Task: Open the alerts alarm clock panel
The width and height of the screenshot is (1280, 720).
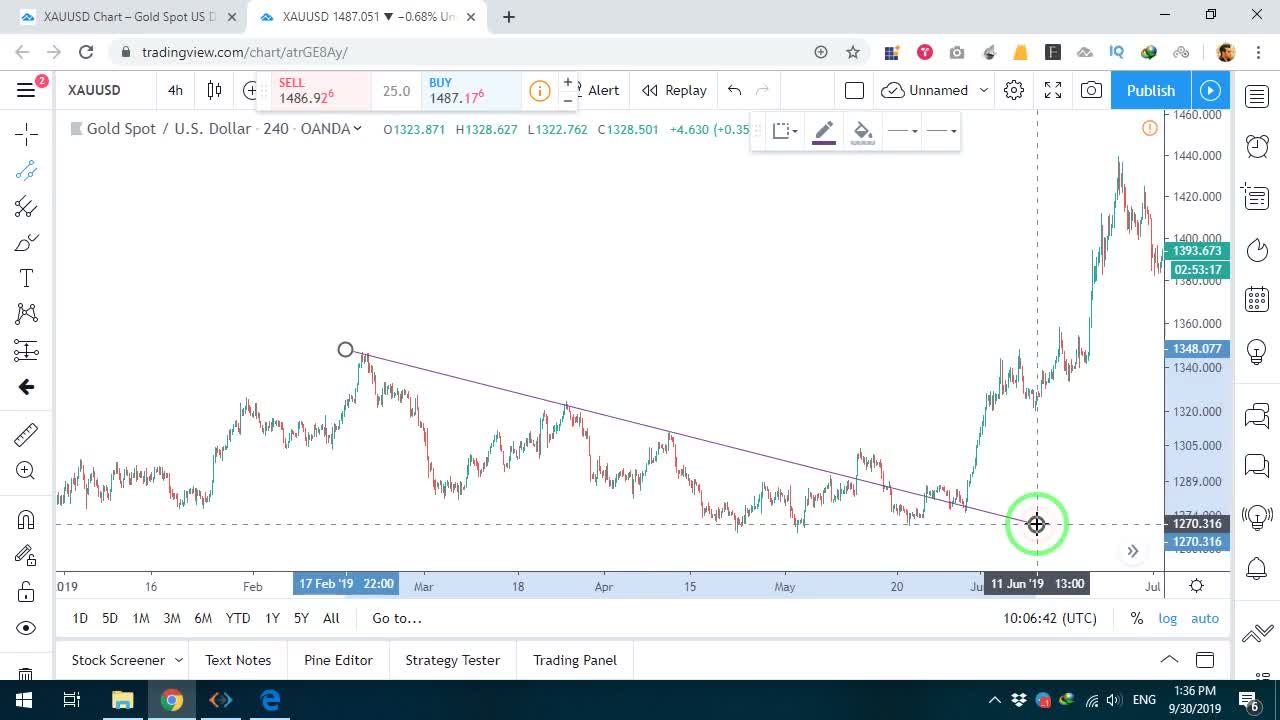Action: (1257, 146)
